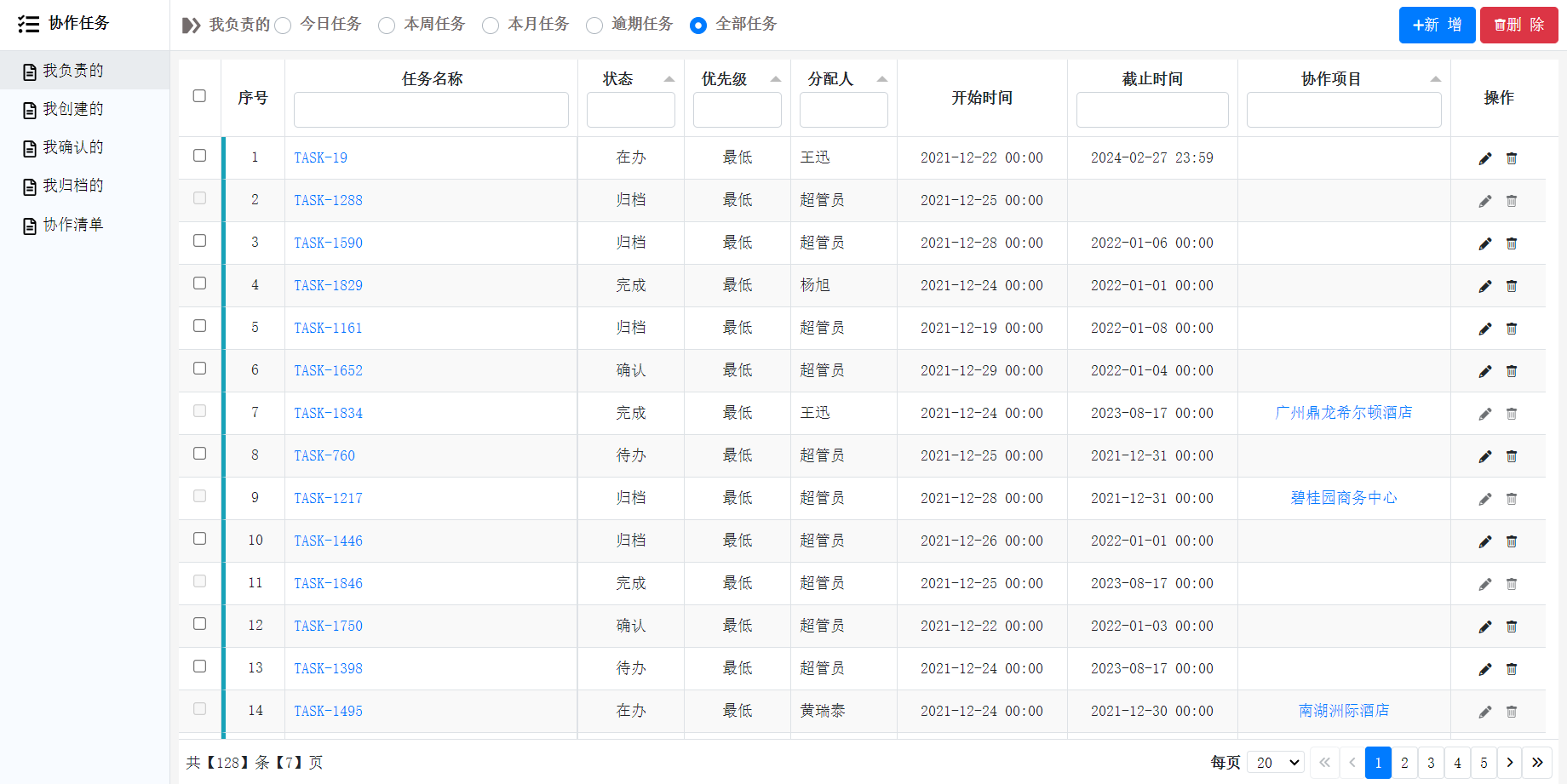The image size is (1567, 784).
Task: Click the 协作任务 list icon in the header
Action: pos(29,24)
